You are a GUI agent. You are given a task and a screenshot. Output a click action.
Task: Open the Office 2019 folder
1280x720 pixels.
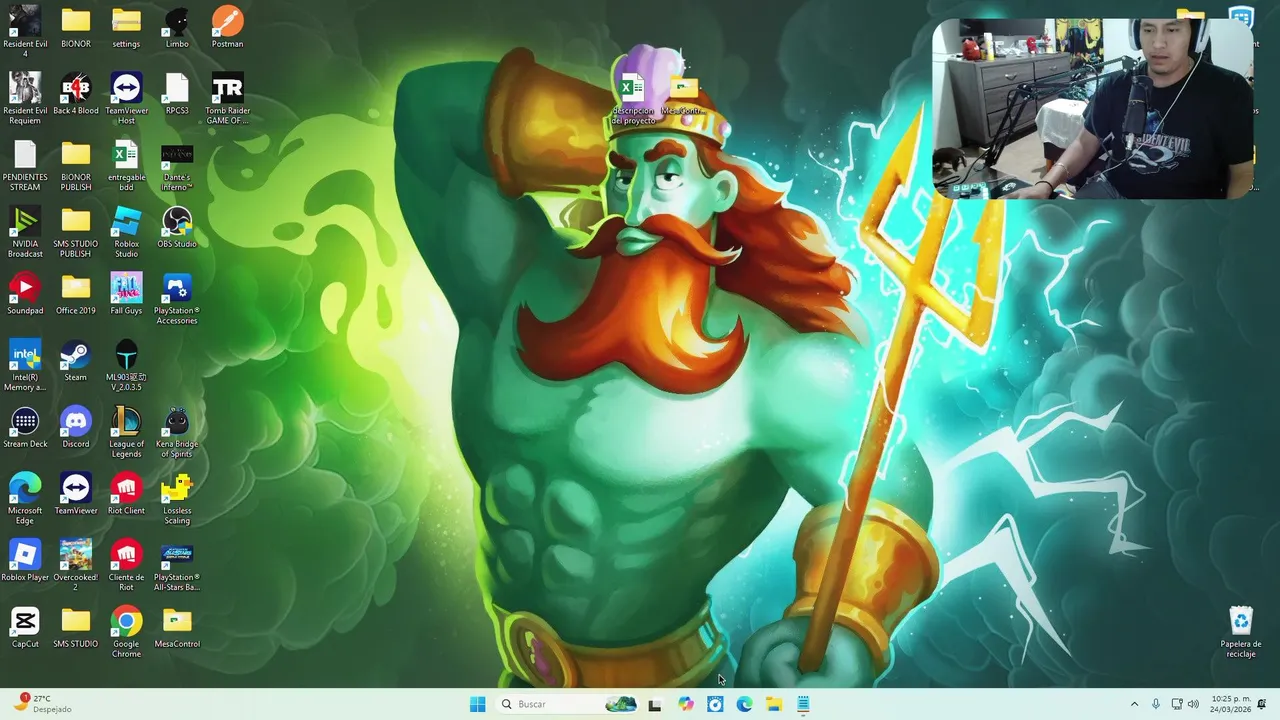click(76, 294)
